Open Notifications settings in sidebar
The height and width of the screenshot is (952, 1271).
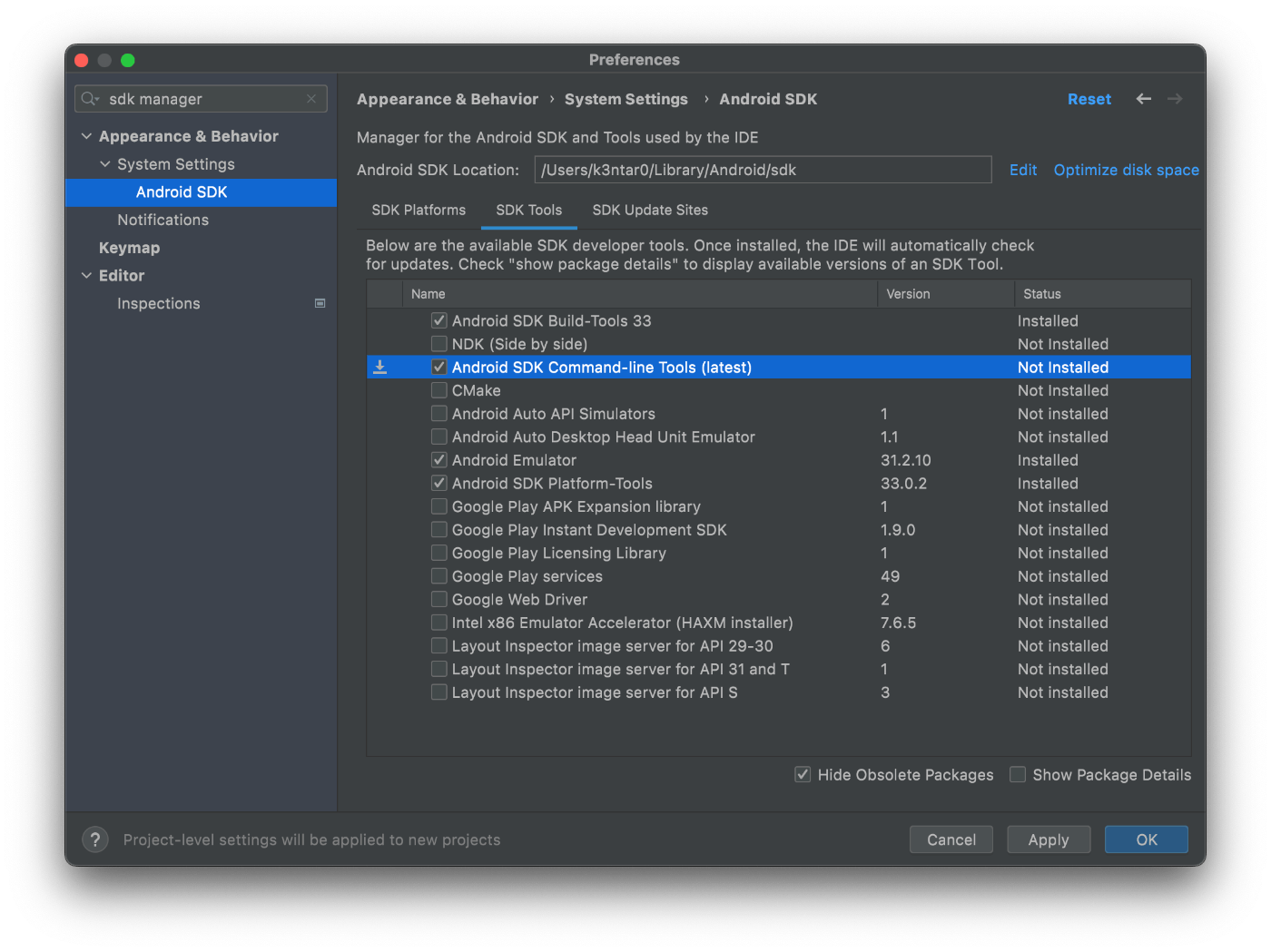[163, 220]
